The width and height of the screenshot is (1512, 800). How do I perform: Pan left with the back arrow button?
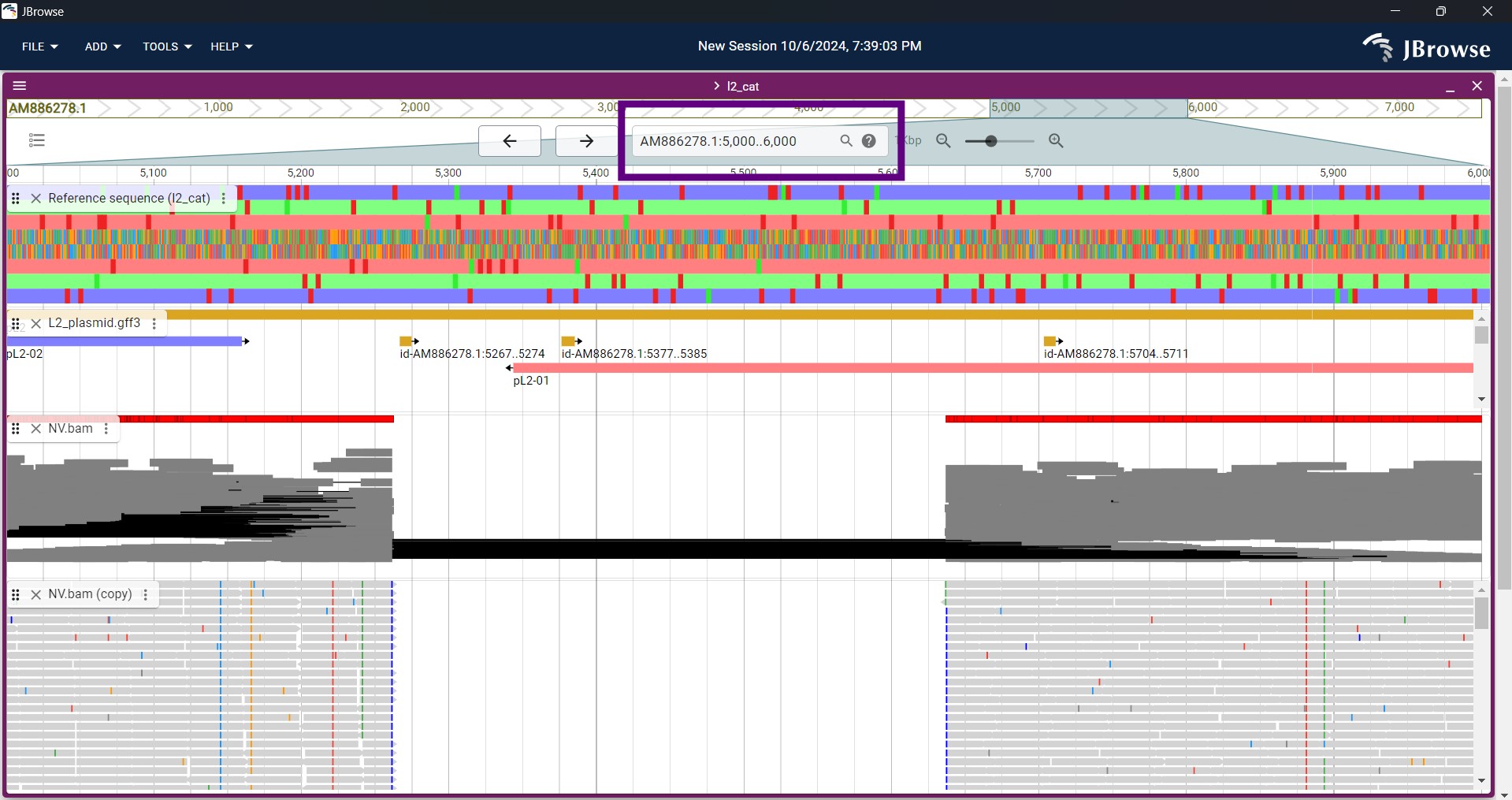(x=509, y=141)
